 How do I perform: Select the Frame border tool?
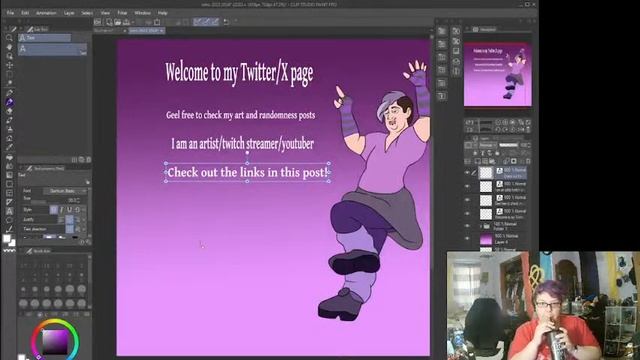pyautogui.click(x=9, y=193)
